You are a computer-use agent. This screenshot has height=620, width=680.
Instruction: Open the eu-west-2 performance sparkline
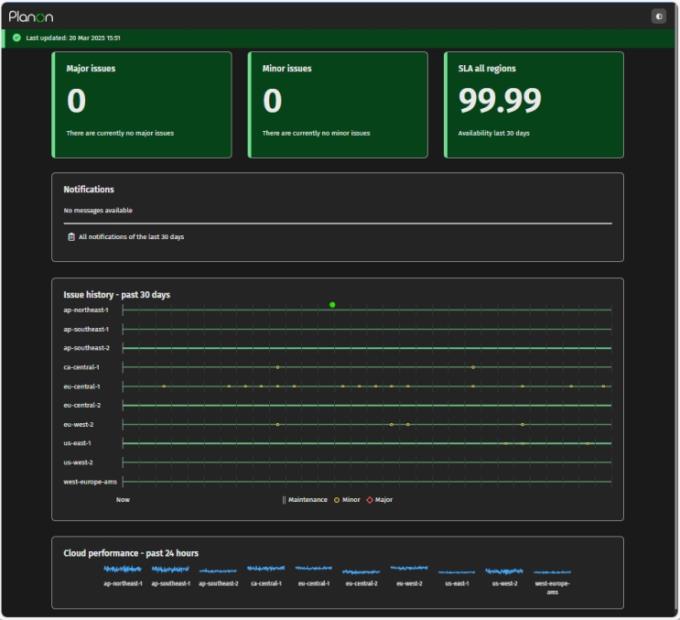409,568
